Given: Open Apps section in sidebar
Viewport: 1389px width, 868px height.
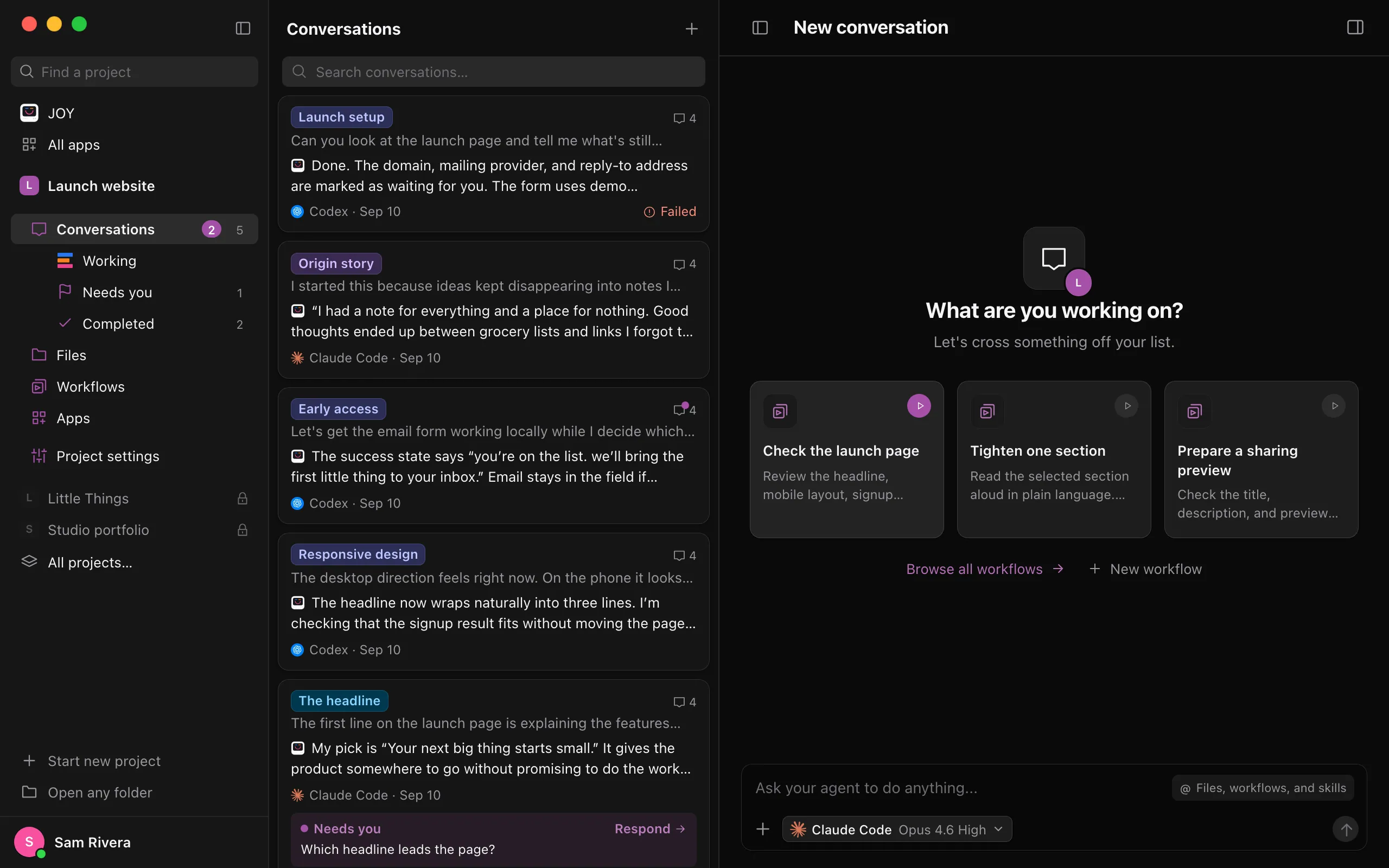Looking at the screenshot, I should [135, 418].
